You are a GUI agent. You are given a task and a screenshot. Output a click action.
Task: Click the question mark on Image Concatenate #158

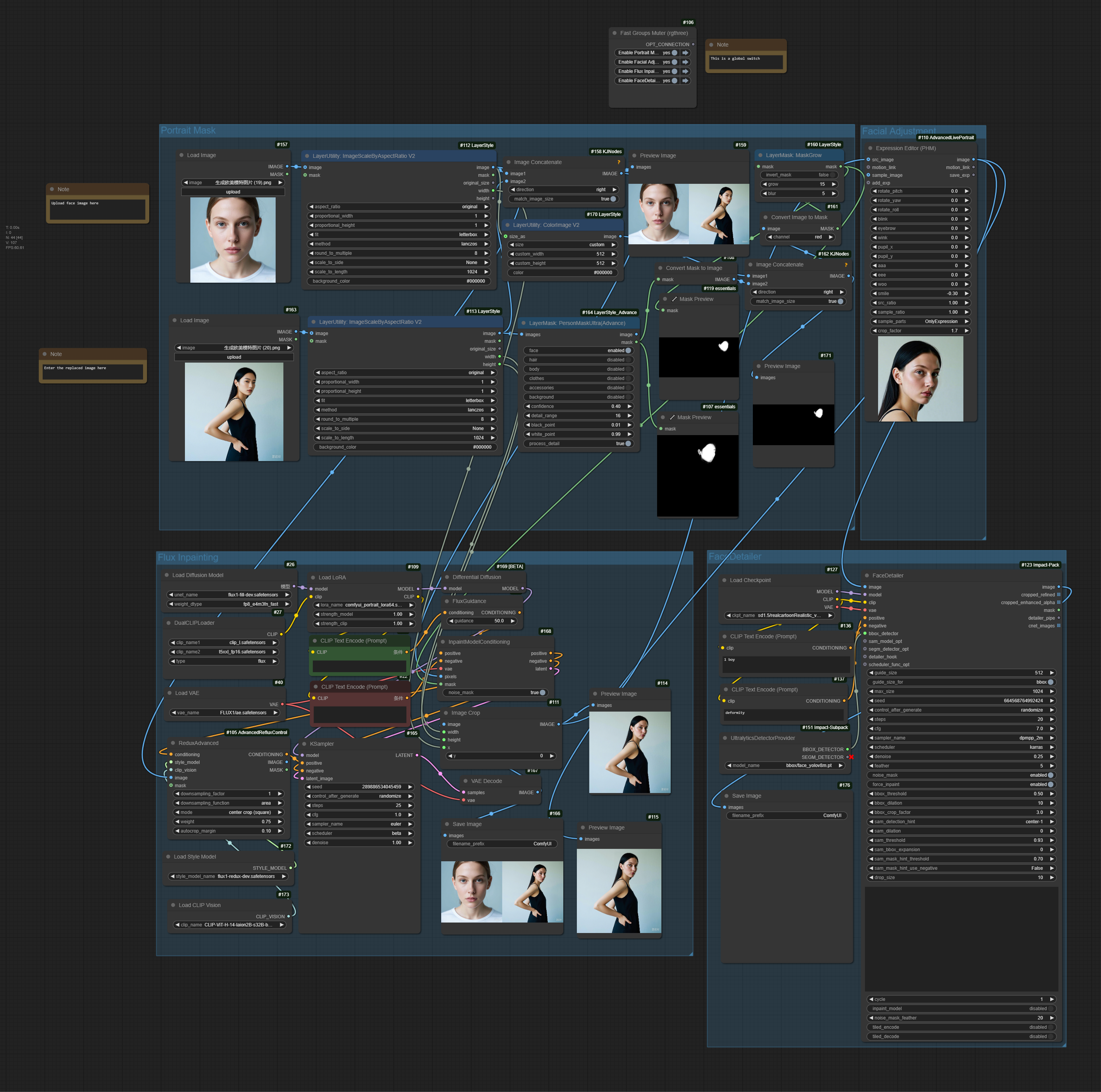click(619, 162)
